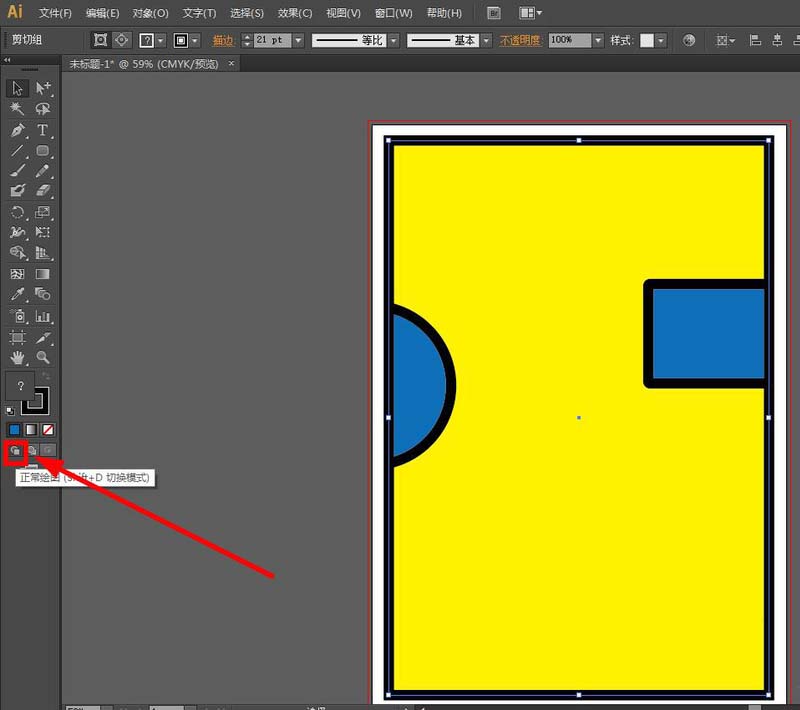Select the Free Transform tool
Image resolution: width=800 pixels, height=710 pixels.
tap(43, 233)
